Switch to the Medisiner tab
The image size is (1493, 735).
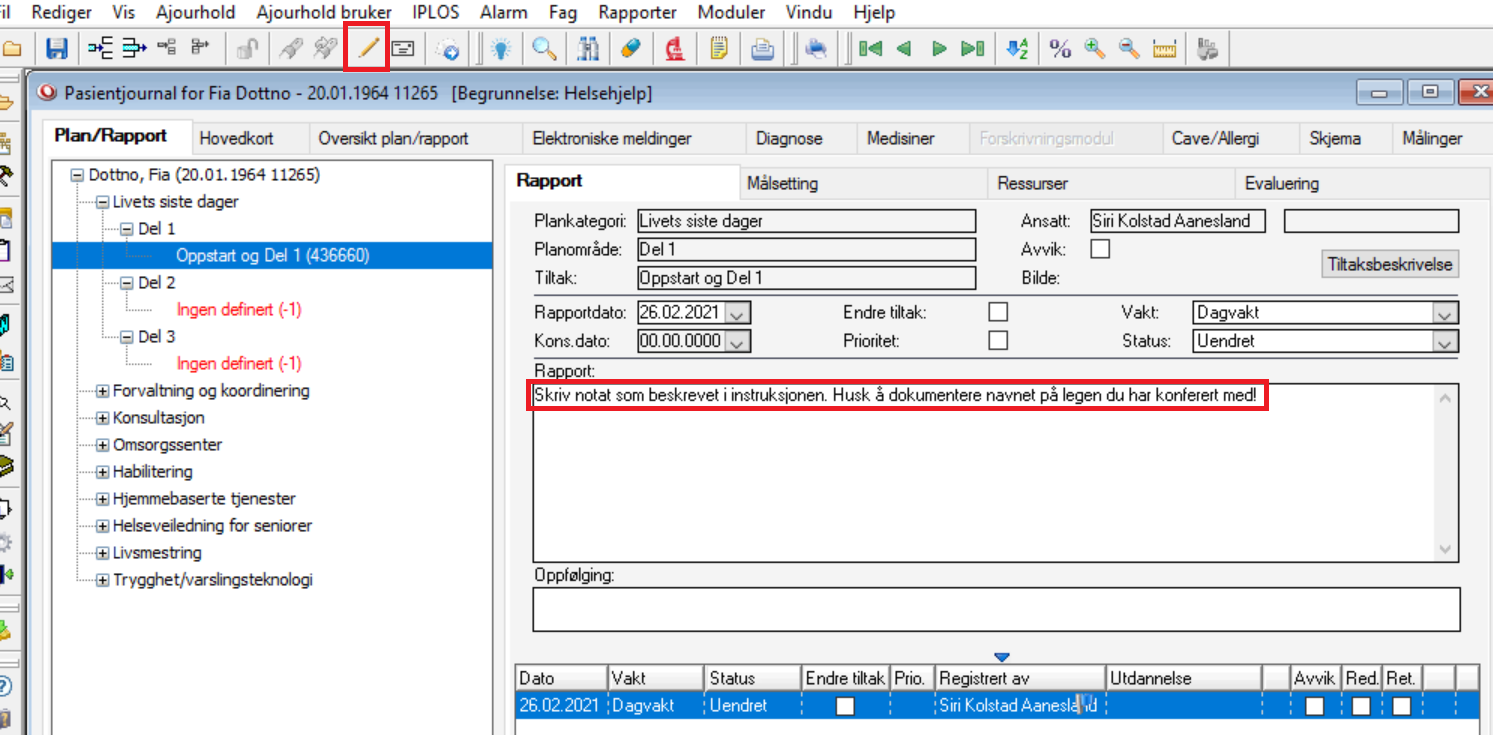click(901, 139)
